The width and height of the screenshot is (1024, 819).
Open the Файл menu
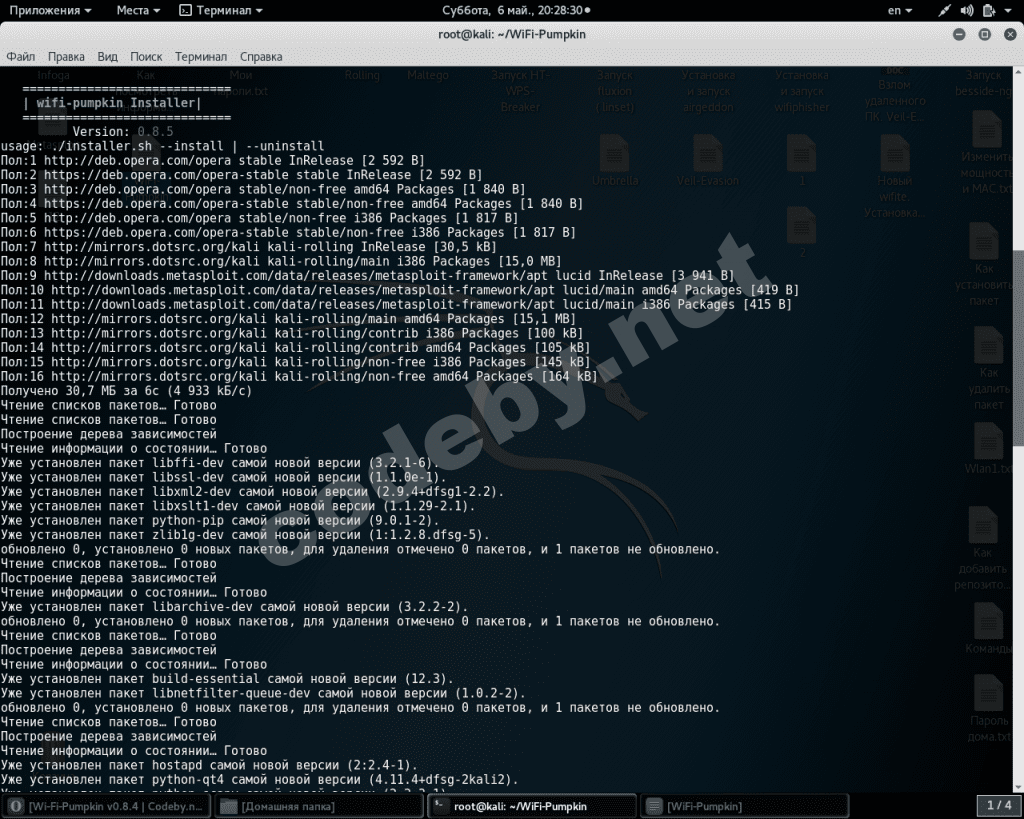coord(20,57)
